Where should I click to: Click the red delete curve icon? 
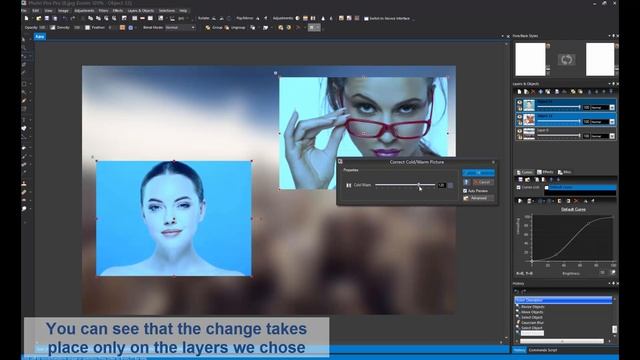576,201
